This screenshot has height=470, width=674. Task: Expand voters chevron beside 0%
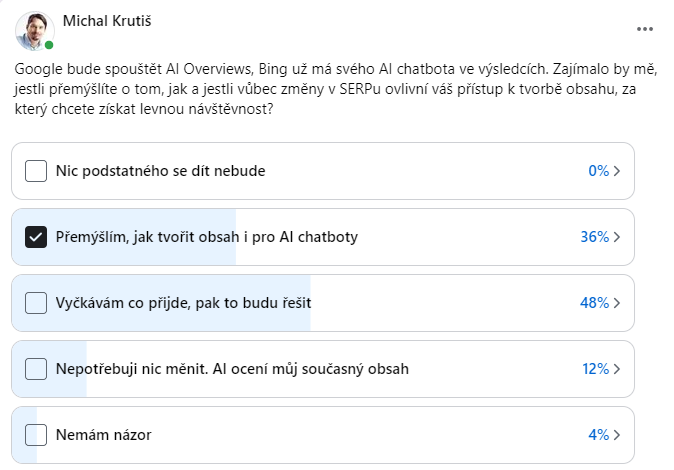(617, 171)
